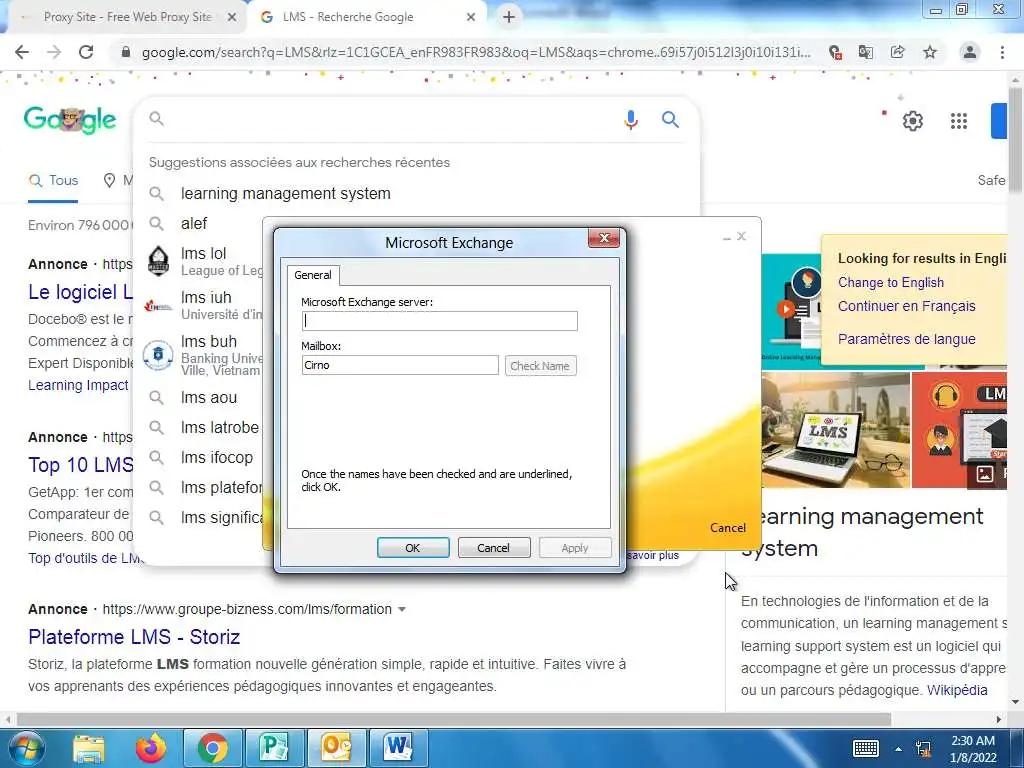1024x768 pixels.
Task: Click the bookmark star icon
Action: pyautogui.click(x=930, y=52)
